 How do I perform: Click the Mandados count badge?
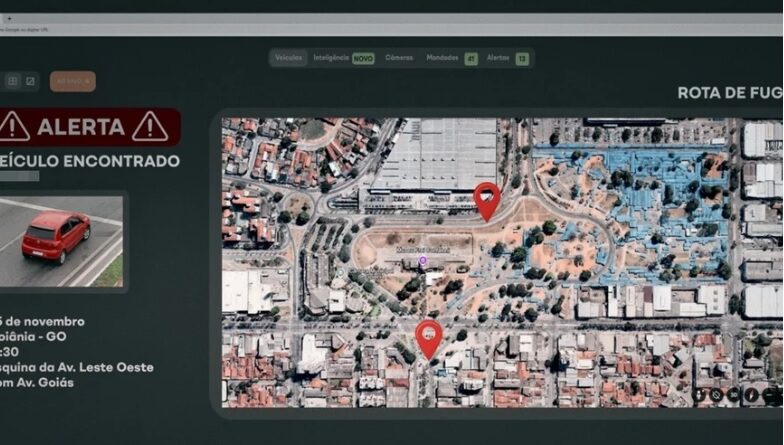coord(471,59)
